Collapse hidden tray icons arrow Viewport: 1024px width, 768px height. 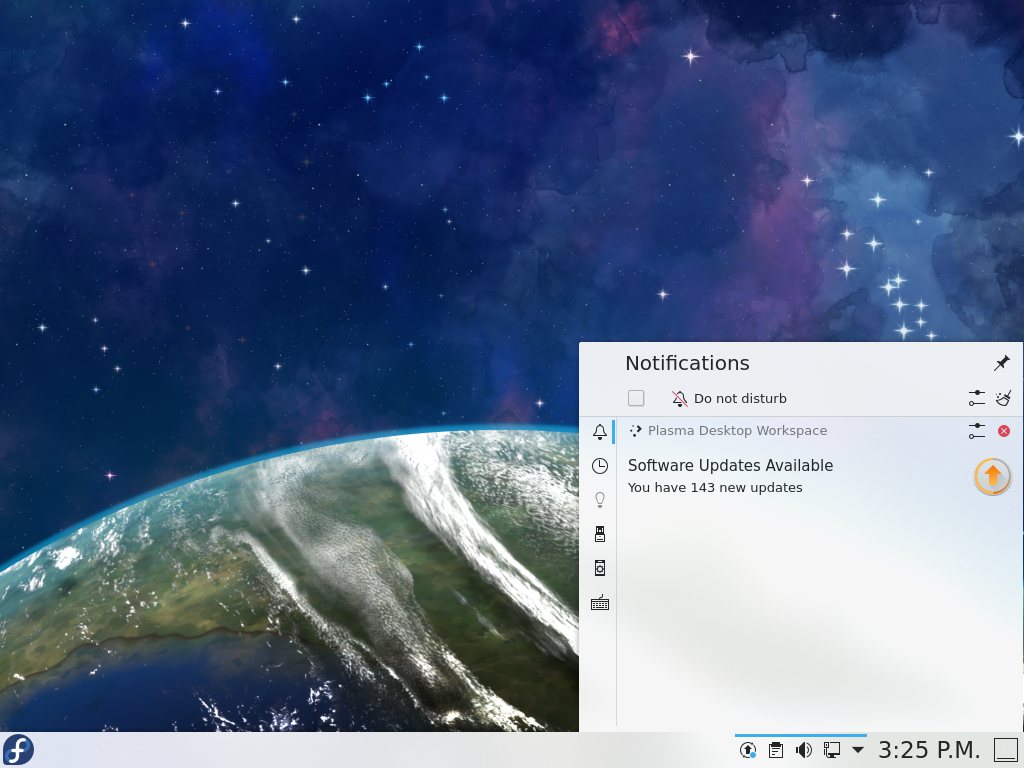click(x=857, y=750)
